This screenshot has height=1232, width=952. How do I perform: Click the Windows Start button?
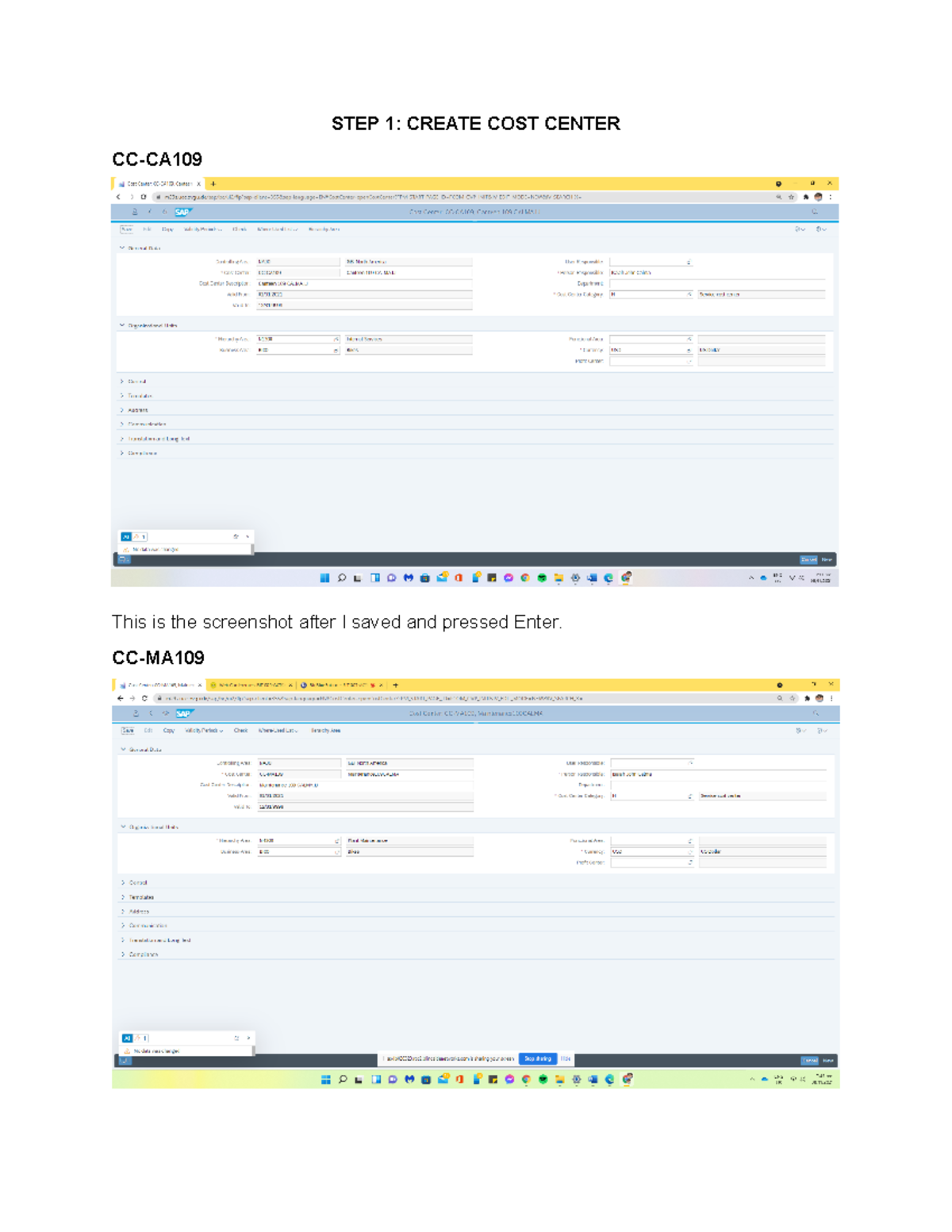coord(325,1079)
